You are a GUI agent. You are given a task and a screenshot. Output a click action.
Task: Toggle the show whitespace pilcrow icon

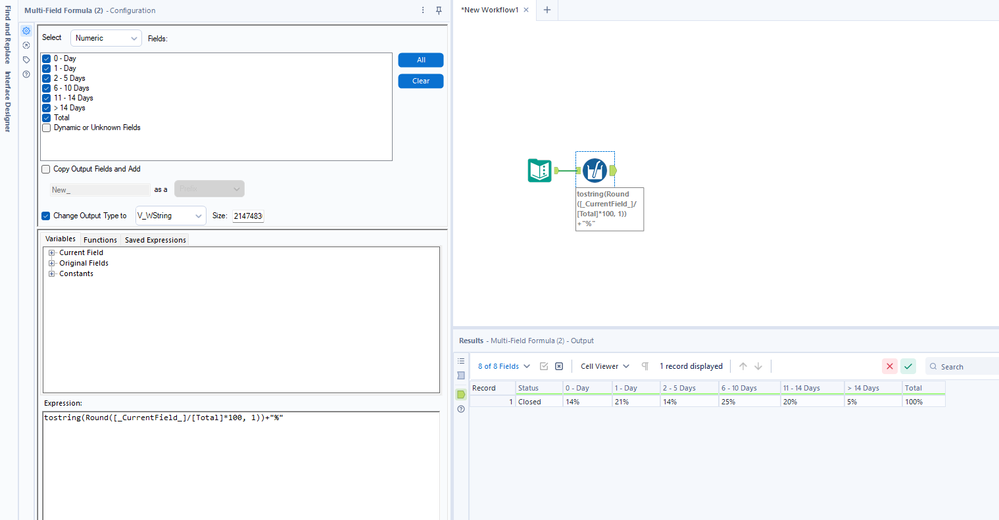[x=645, y=366]
